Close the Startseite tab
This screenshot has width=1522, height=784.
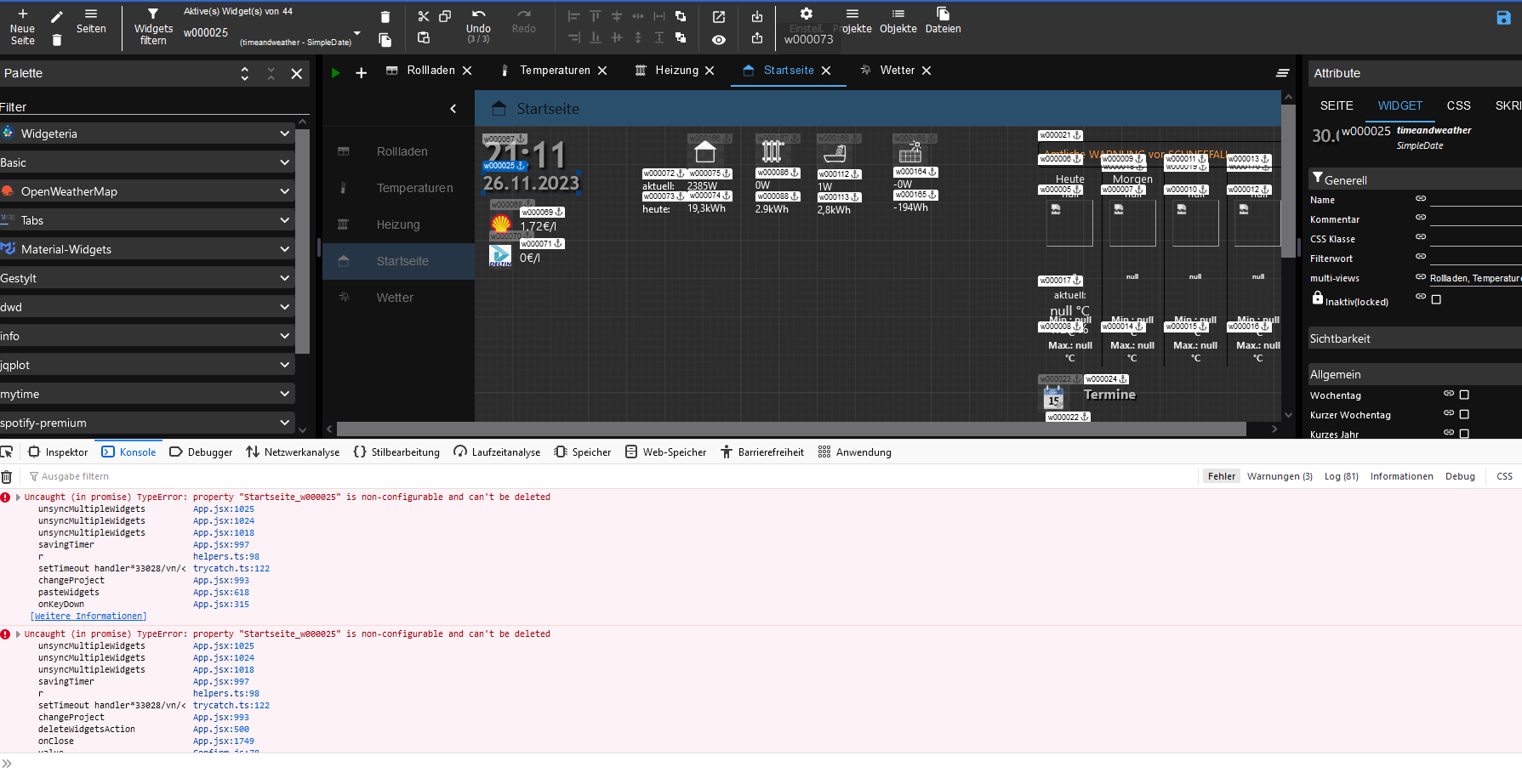[826, 71]
